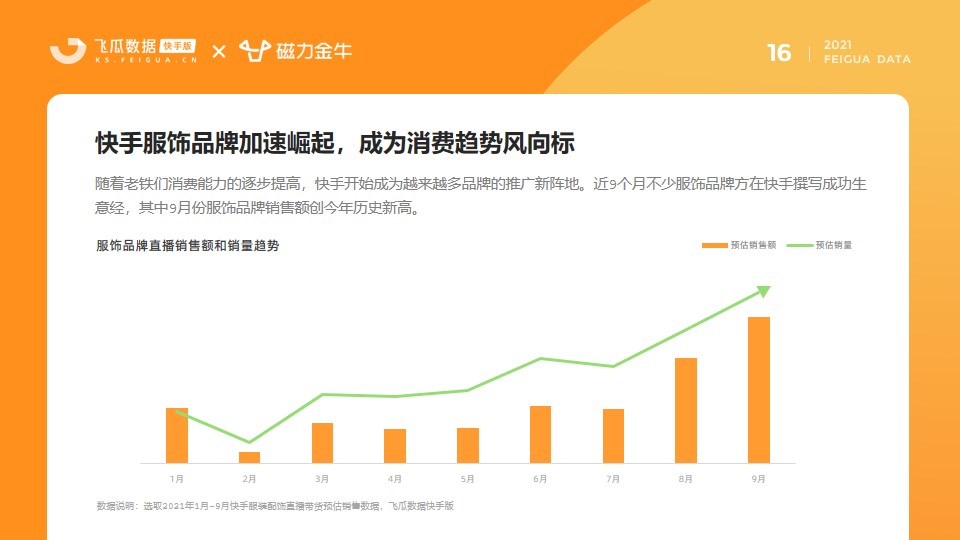Click the 1月 axis label
Screen dimensions: 960x540
pyautogui.click(x=176, y=479)
